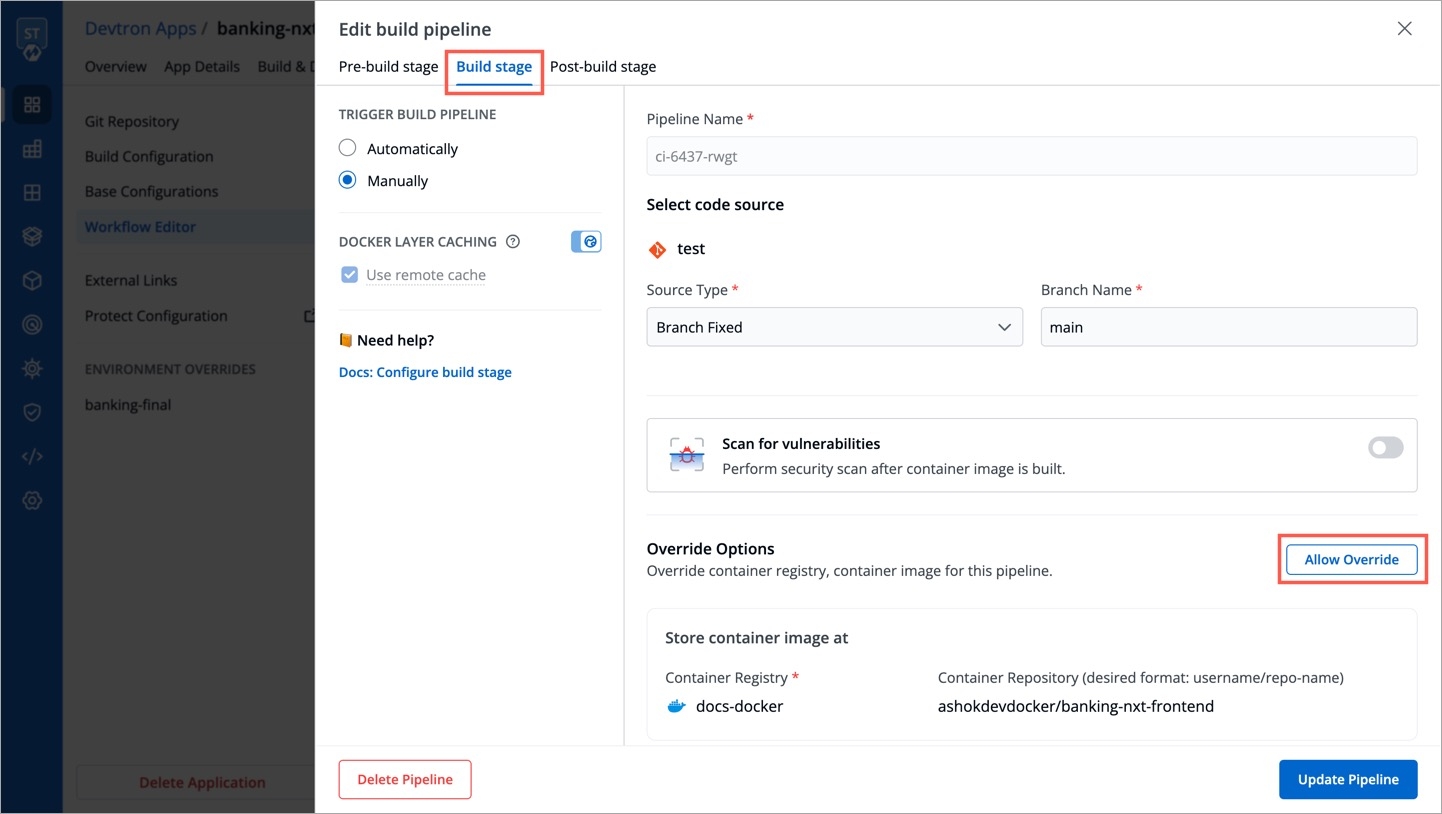Toggle the Use remote cache checkbox
This screenshot has width=1442, height=814.
click(349, 275)
